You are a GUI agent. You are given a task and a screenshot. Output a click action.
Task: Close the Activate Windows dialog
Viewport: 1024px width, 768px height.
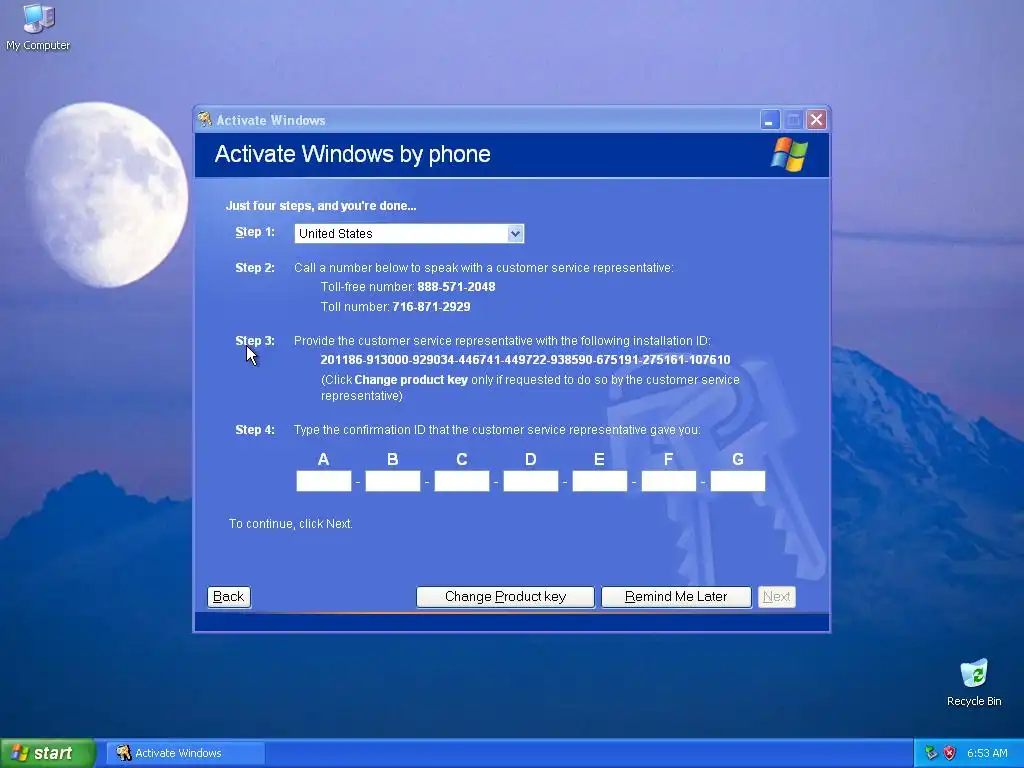[816, 120]
